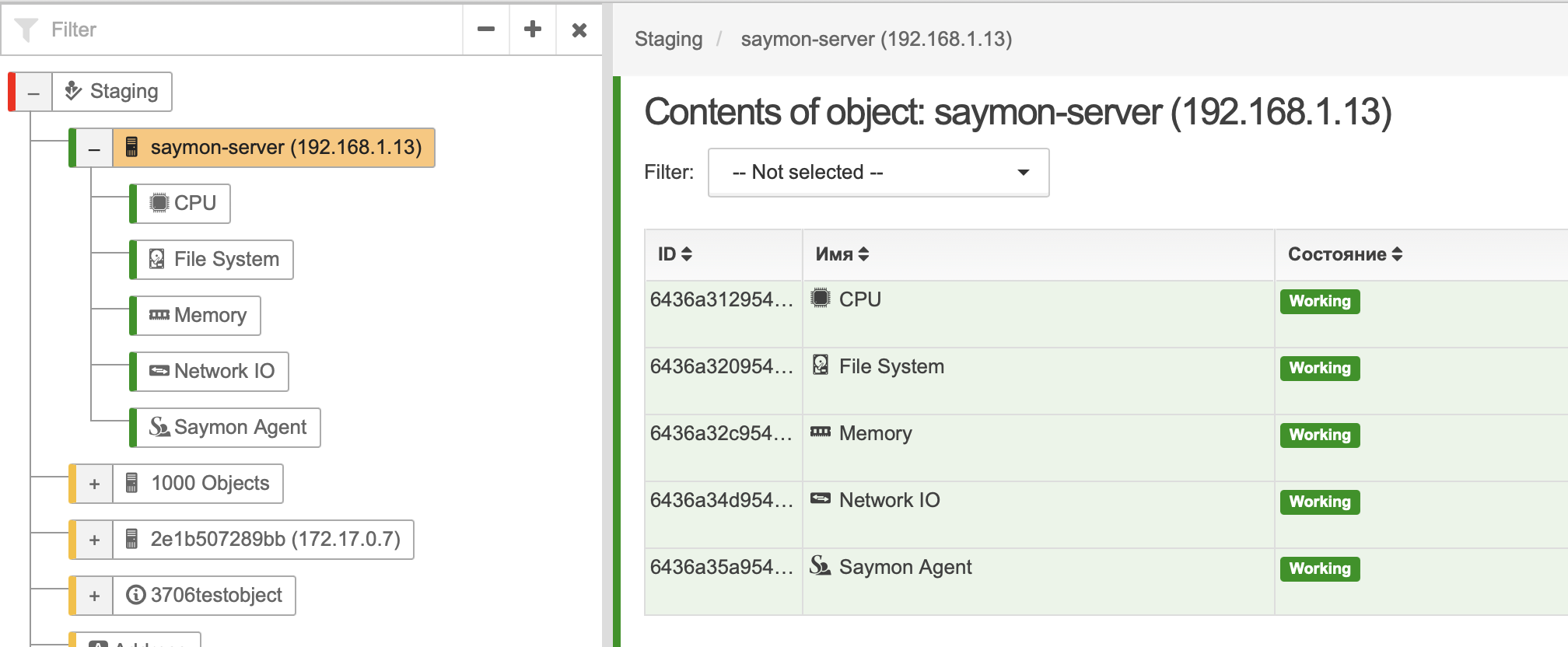Select the CPU tree item
The height and width of the screenshot is (647, 1568).
click(184, 203)
